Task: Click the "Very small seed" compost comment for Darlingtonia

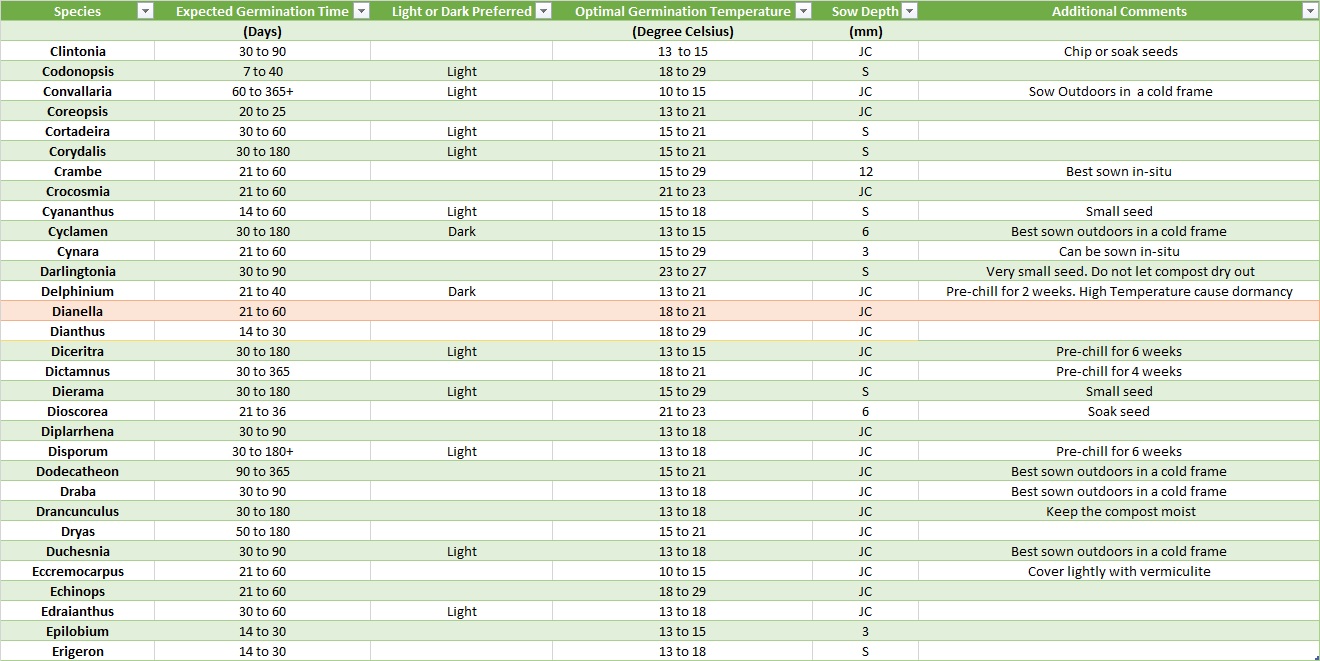Action: click(1119, 271)
